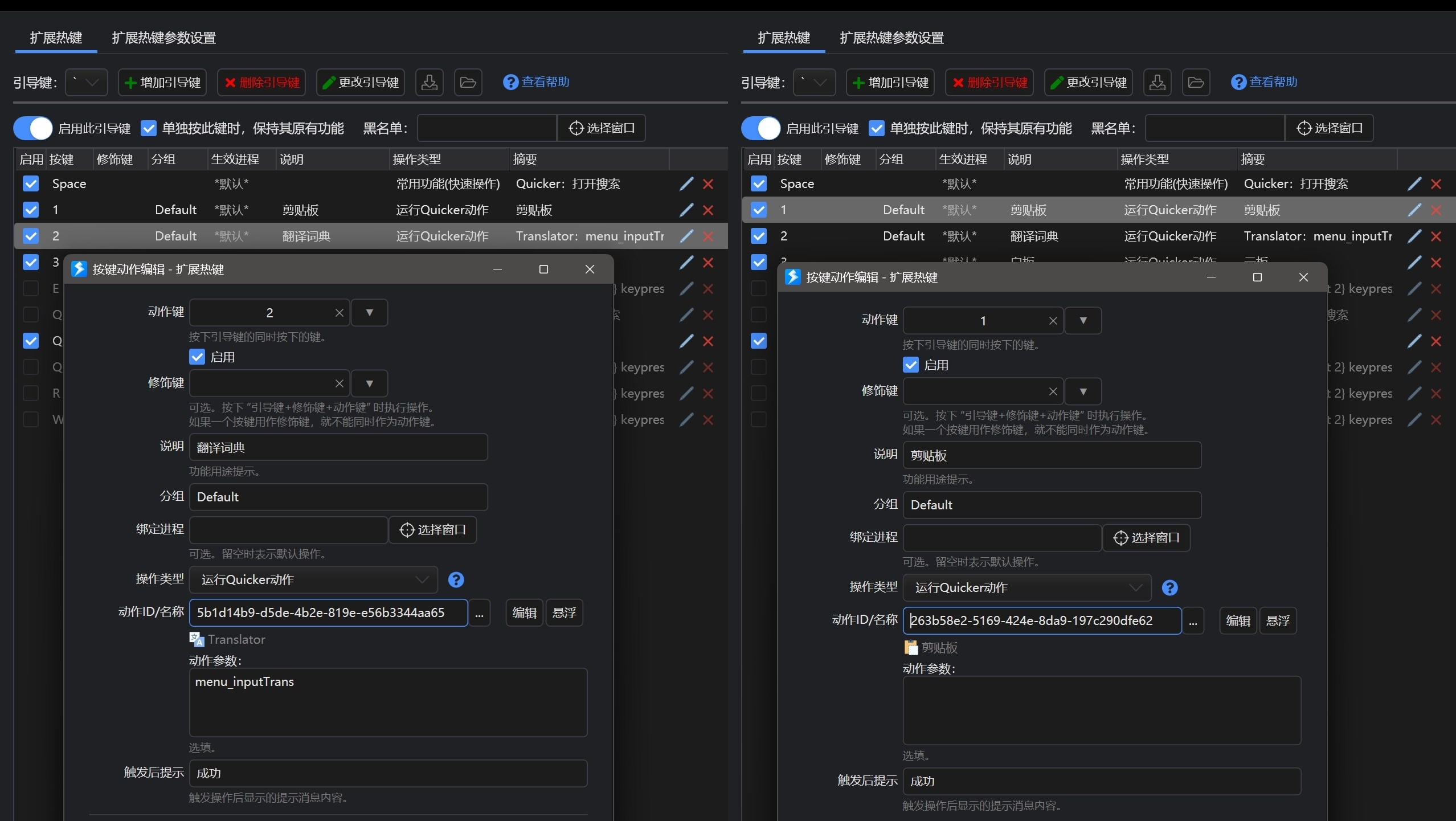
Task: Delete Space row in right window
Action: pos(1436,184)
